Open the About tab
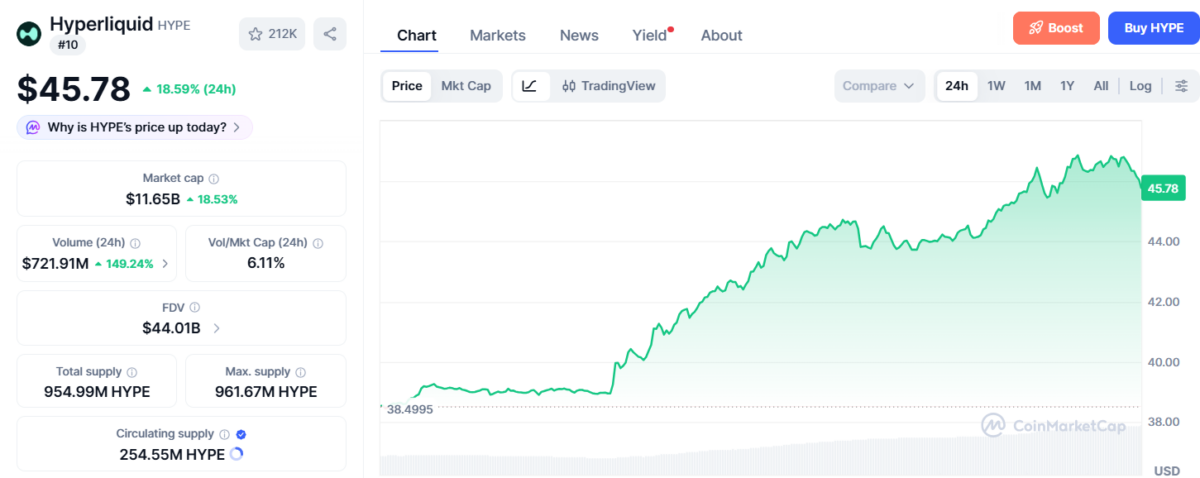Screen dimensions: 1200x478 (721, 35)
